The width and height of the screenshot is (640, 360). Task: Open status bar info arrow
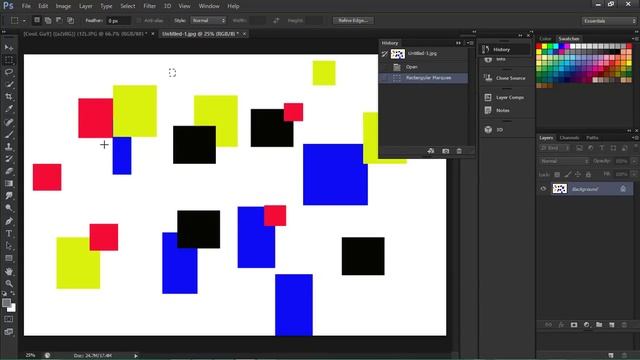click(136, 356)
